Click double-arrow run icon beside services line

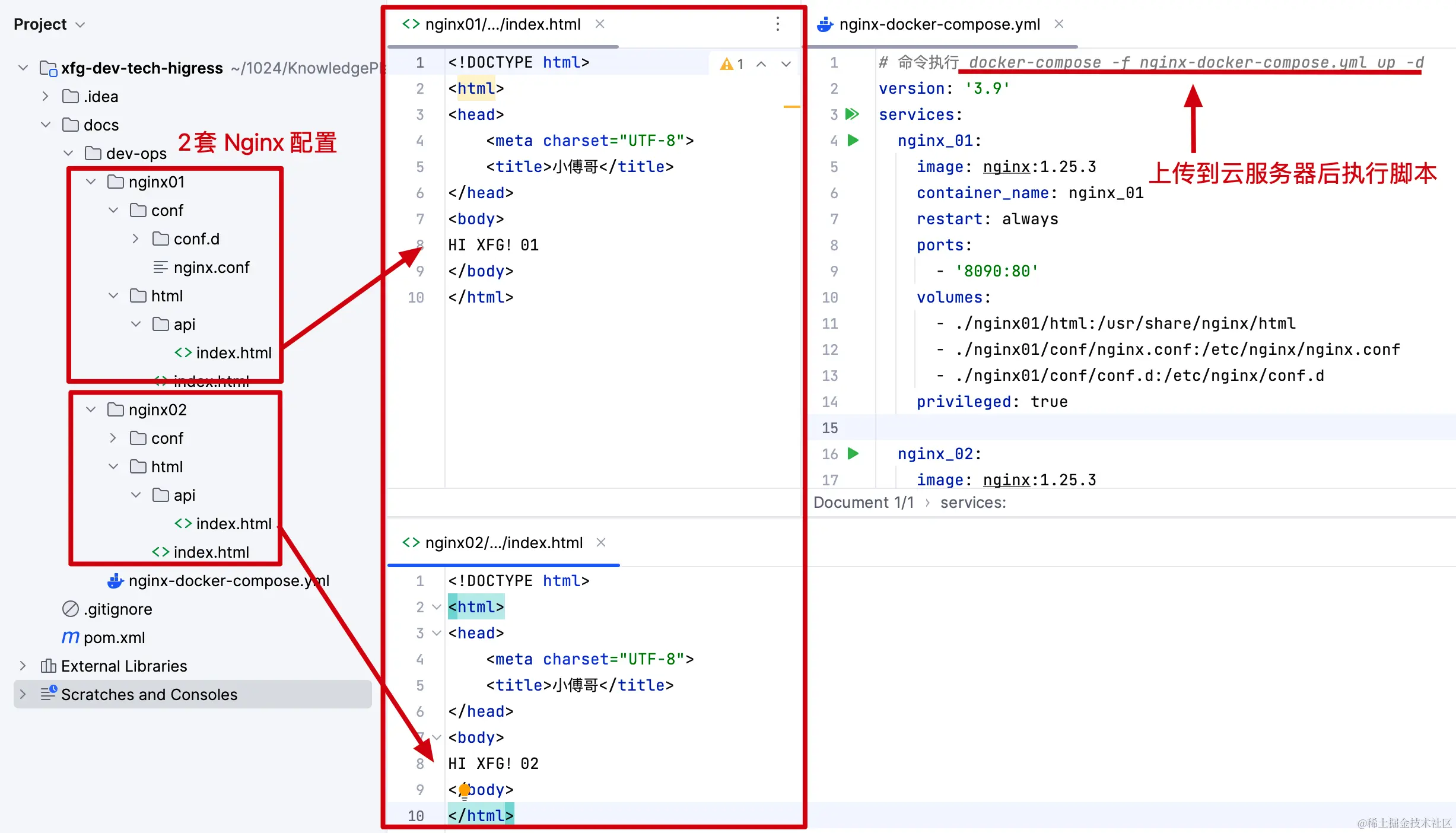click(852, 114)
